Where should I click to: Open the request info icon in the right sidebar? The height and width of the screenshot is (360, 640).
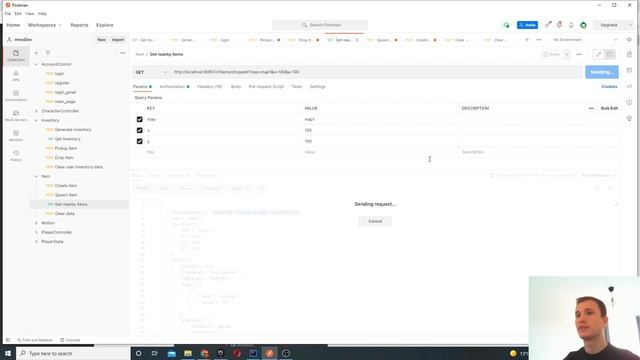click(x=629, y=102)
